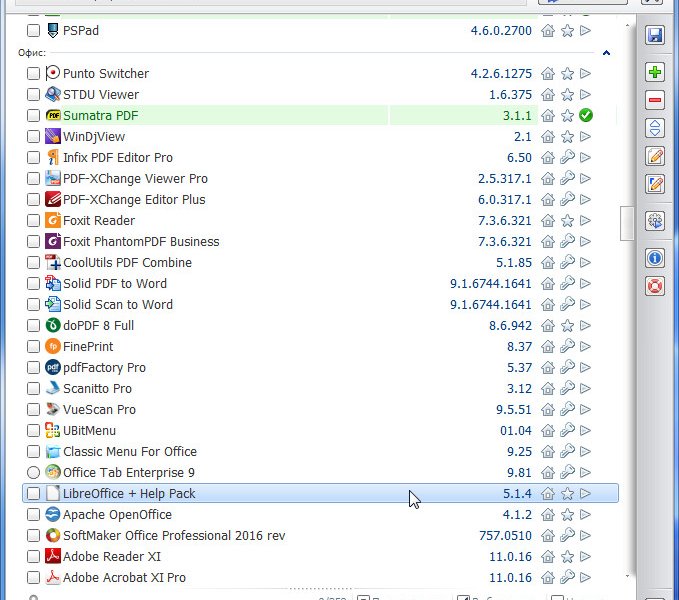Click key icon for VueScan Pro

(x=567, y=410)
